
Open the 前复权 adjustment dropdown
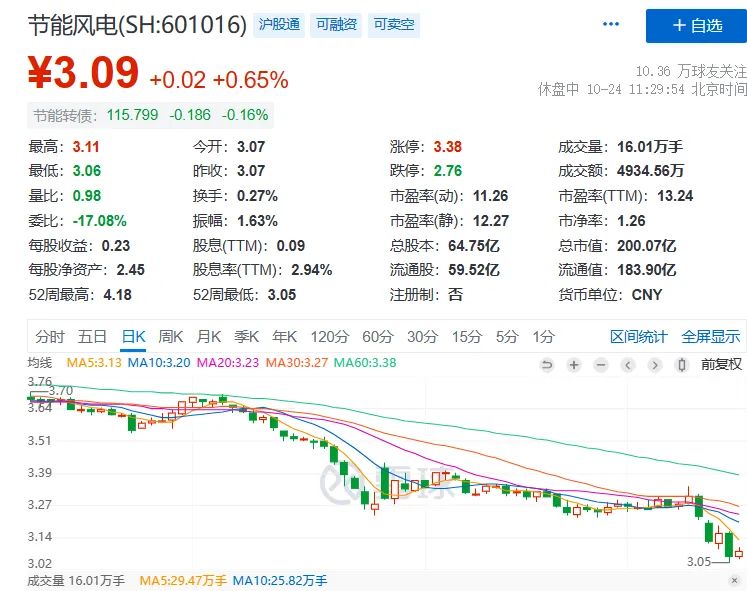point(721,365)
